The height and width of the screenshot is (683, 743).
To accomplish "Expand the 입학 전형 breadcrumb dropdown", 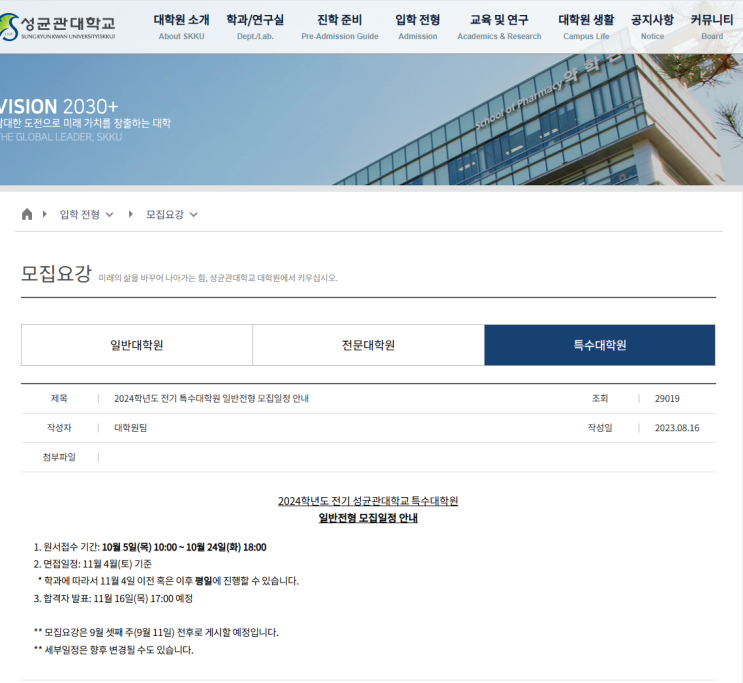I will pos(86,214).
